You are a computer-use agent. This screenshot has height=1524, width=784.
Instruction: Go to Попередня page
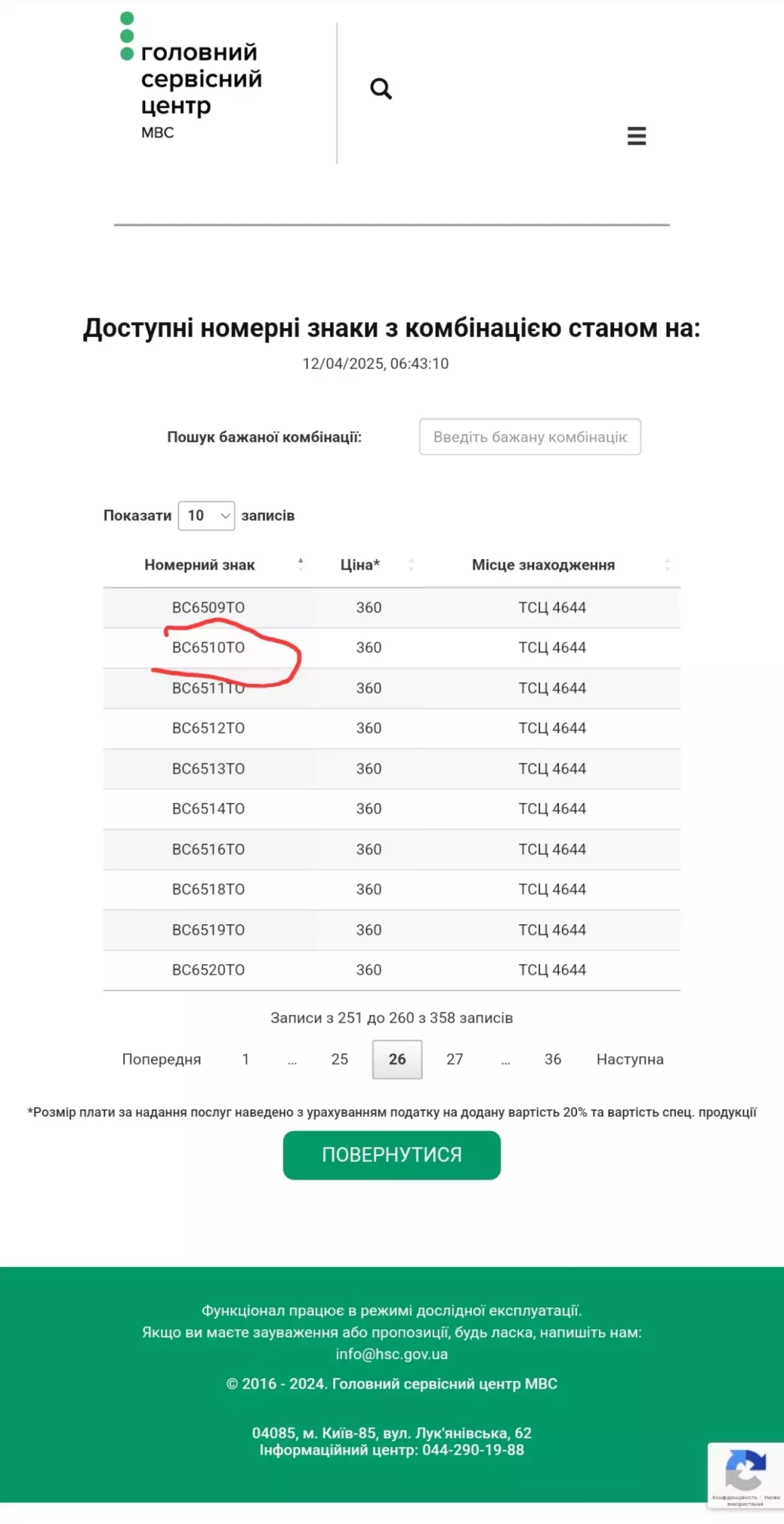pyautogui.click(x=162, y=1059)
